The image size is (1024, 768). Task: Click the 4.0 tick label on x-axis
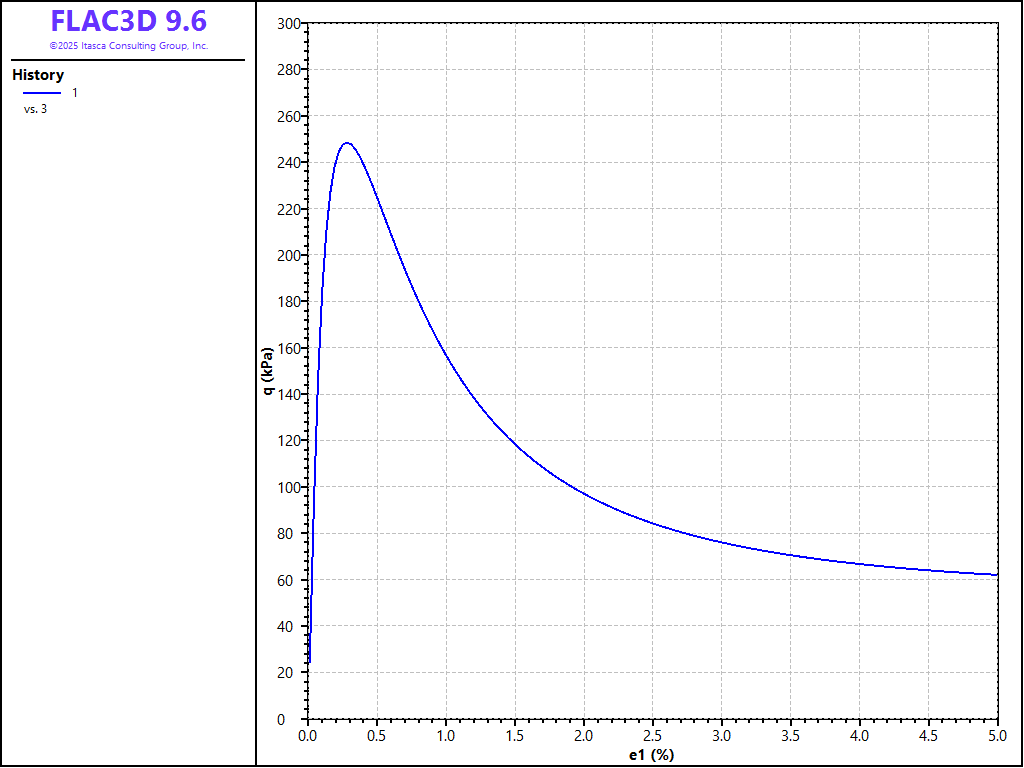coord(860,736)
